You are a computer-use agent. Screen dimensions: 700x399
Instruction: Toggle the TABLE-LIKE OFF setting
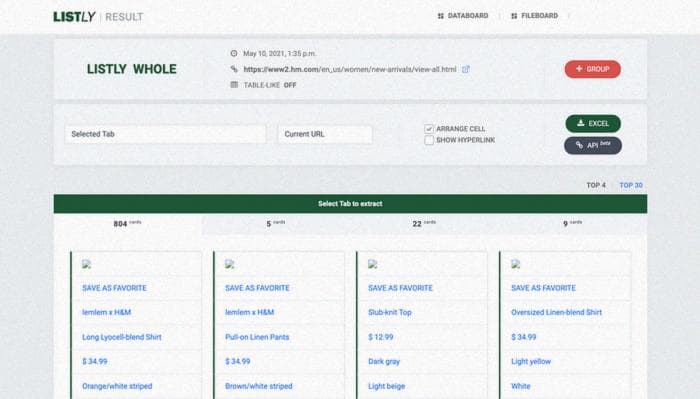270,85
